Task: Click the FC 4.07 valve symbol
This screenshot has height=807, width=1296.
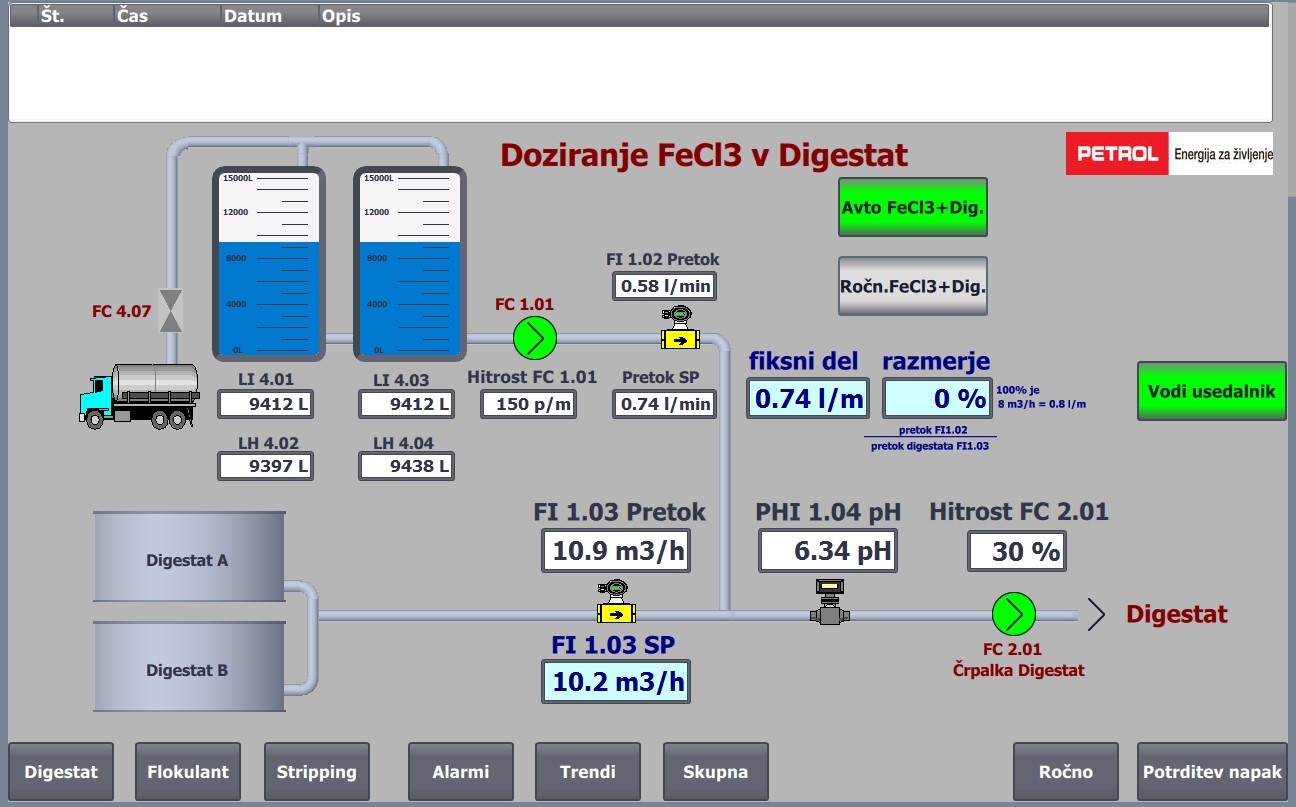Action: coord(173,311)
